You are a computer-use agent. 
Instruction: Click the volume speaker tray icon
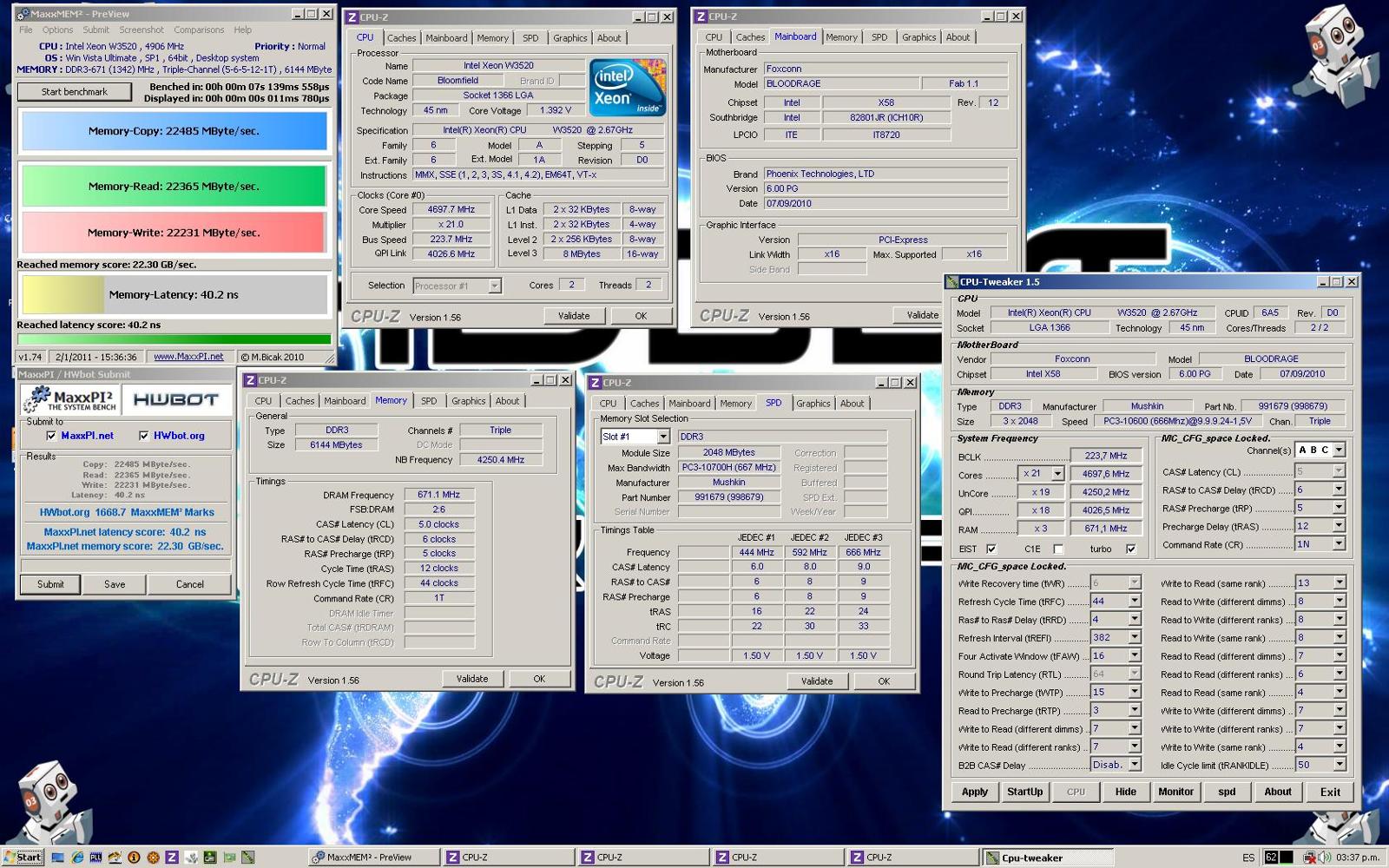[1326, 858]
